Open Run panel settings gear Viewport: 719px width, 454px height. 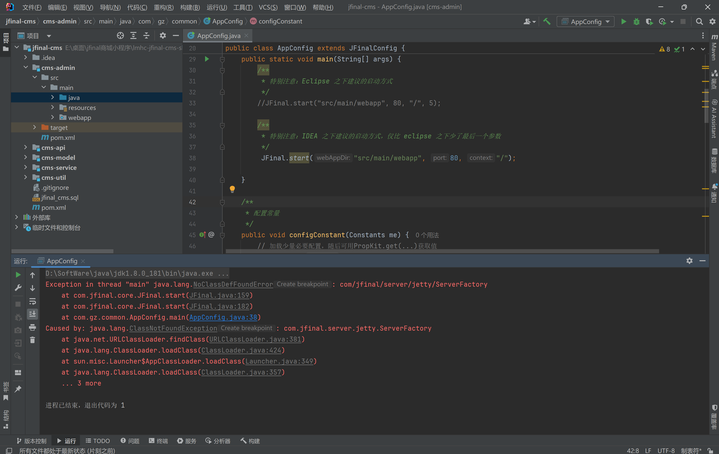click(x=689, y=260)
